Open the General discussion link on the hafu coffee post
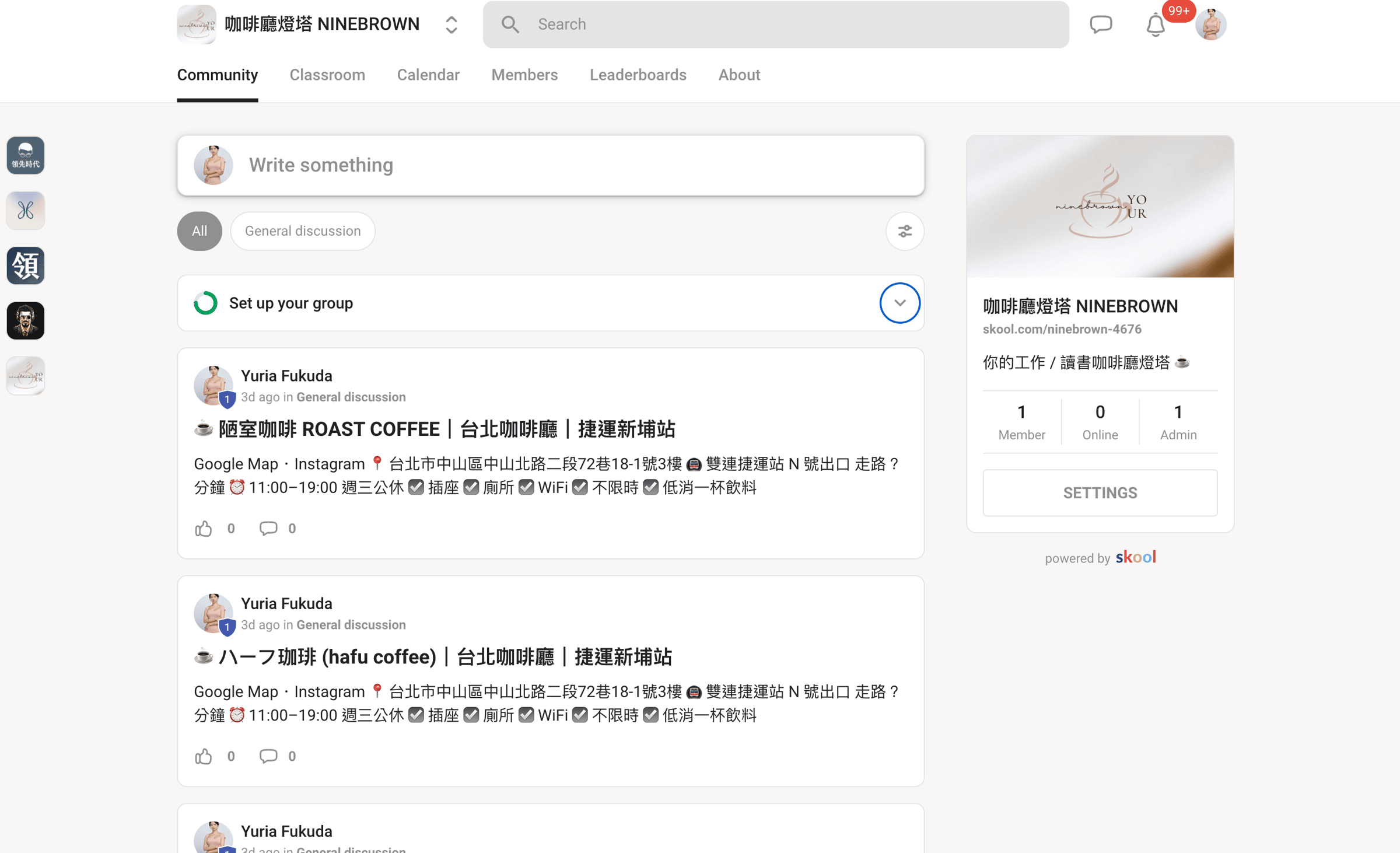This screenshot has width=1400, height=853. click(x=351, y=625)
